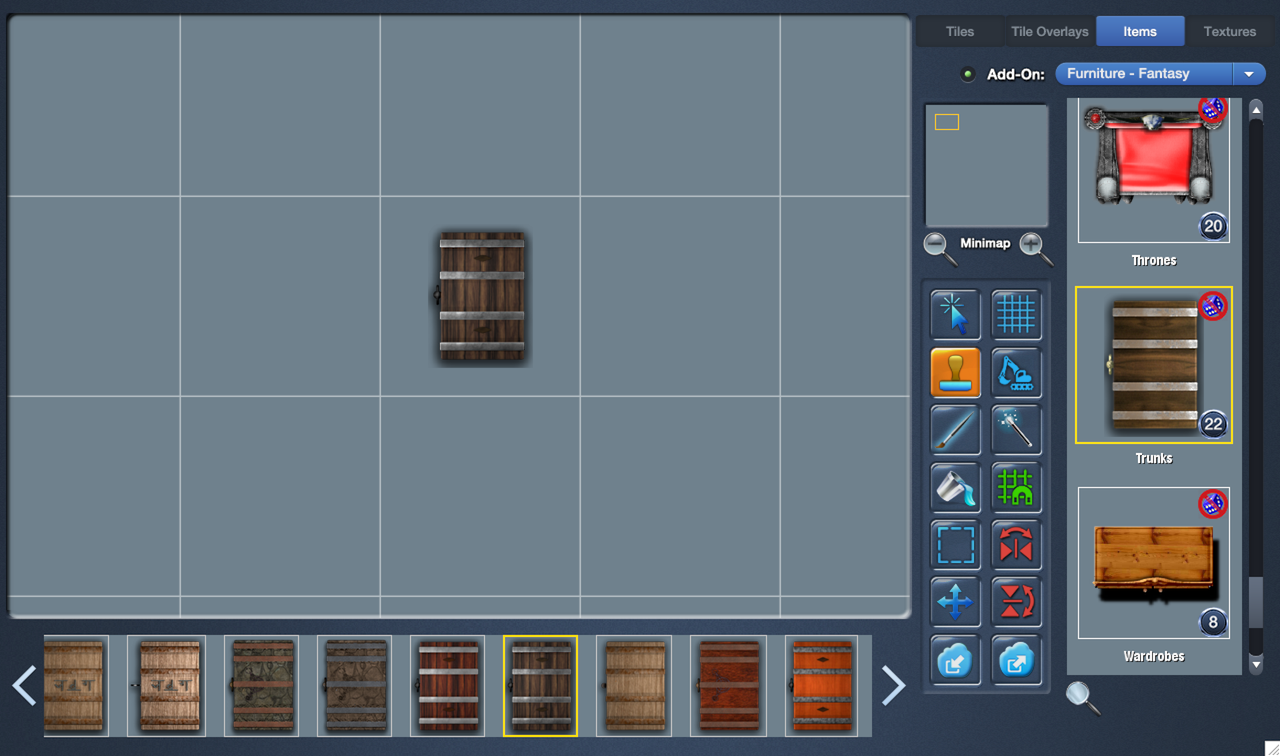Image resolution: width=1280 pixels, height=756 pixels.
Task: Toggle randomize dice on Wardrobes category
Action: click(x=1212, y=504)
